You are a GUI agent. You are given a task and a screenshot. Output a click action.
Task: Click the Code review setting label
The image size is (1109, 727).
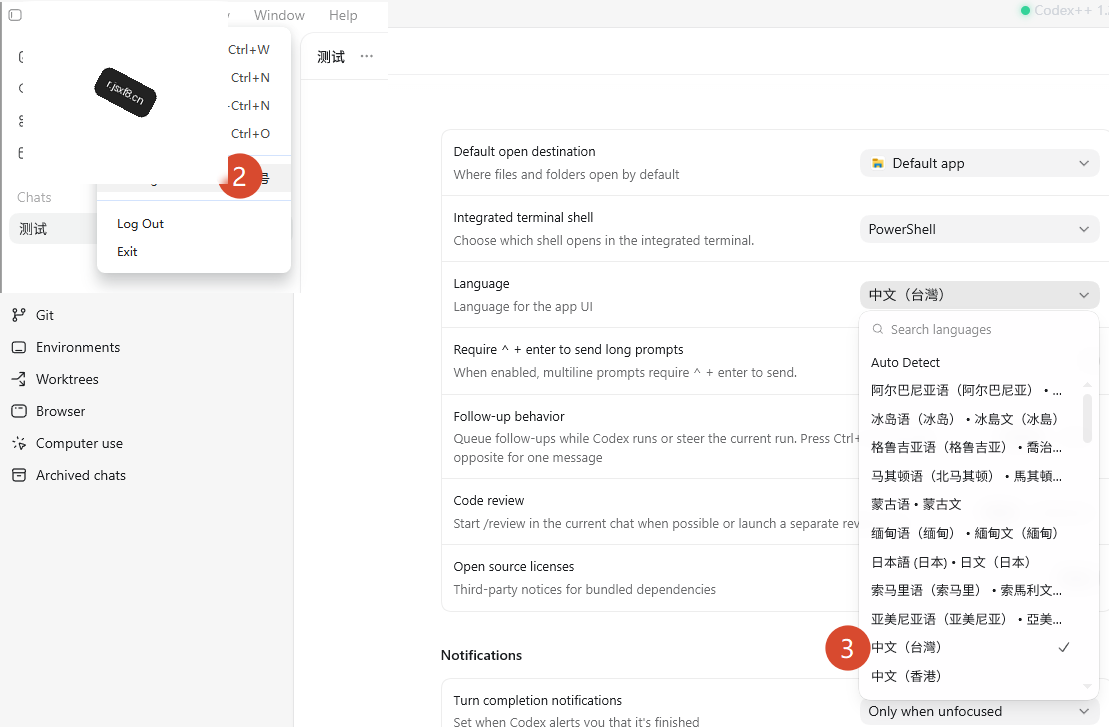point(489,501)
